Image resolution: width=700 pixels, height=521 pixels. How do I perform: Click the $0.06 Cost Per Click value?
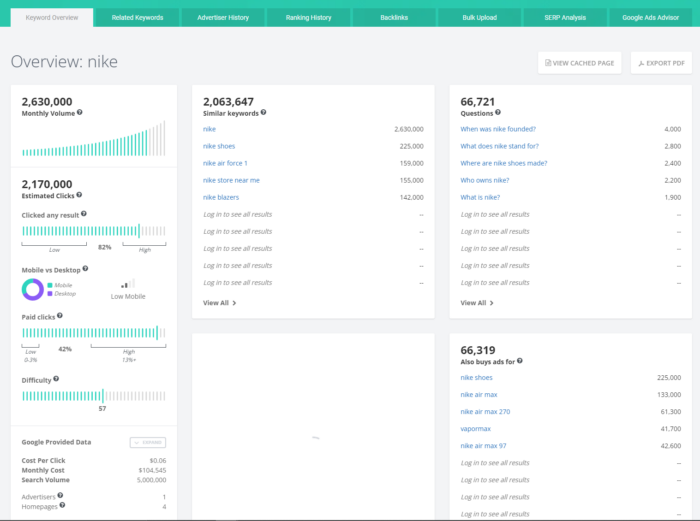(x=158, y=460)
